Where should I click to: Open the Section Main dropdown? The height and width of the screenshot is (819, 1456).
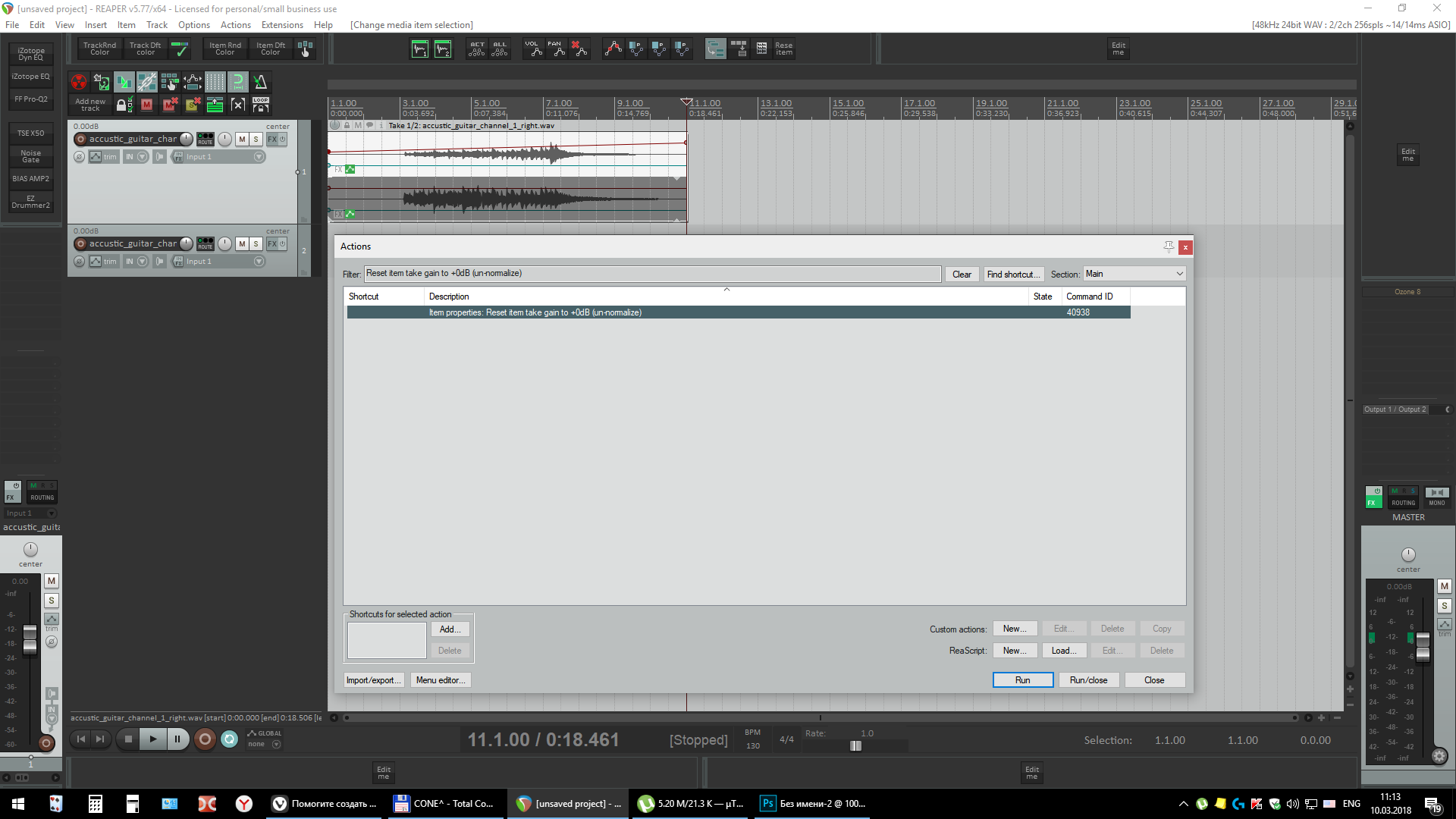tap(1134, 274)
